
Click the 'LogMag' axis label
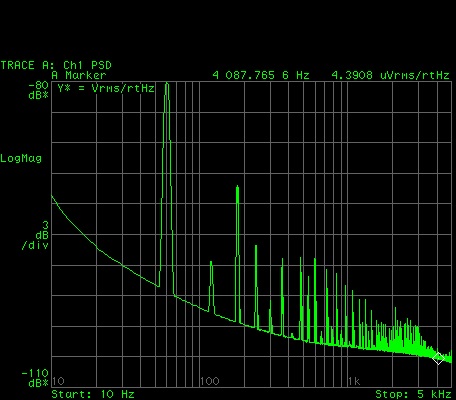[x=21, y=158]
